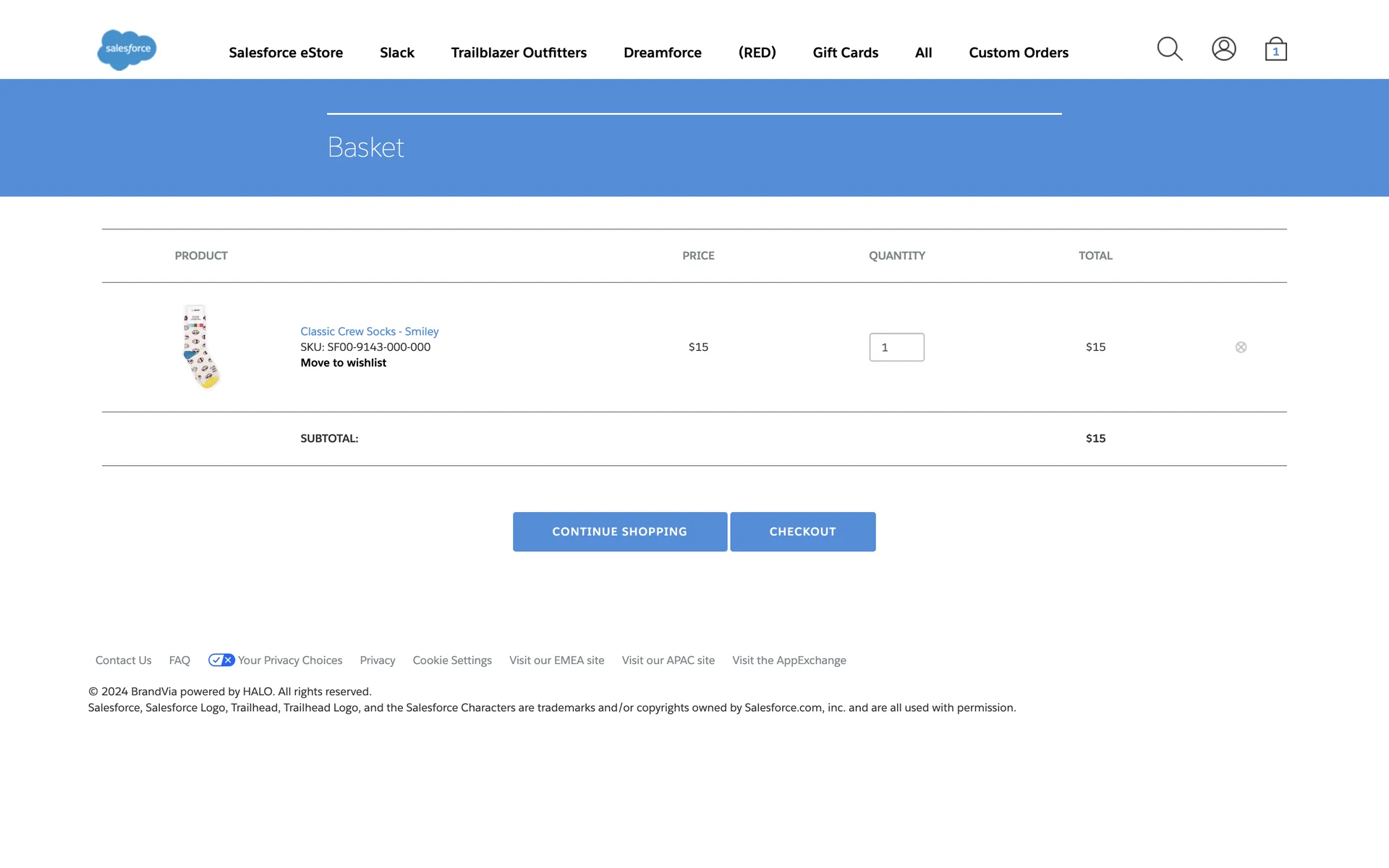Open the search magnifier icon
1389x868 pixels.
(1169, 49)
